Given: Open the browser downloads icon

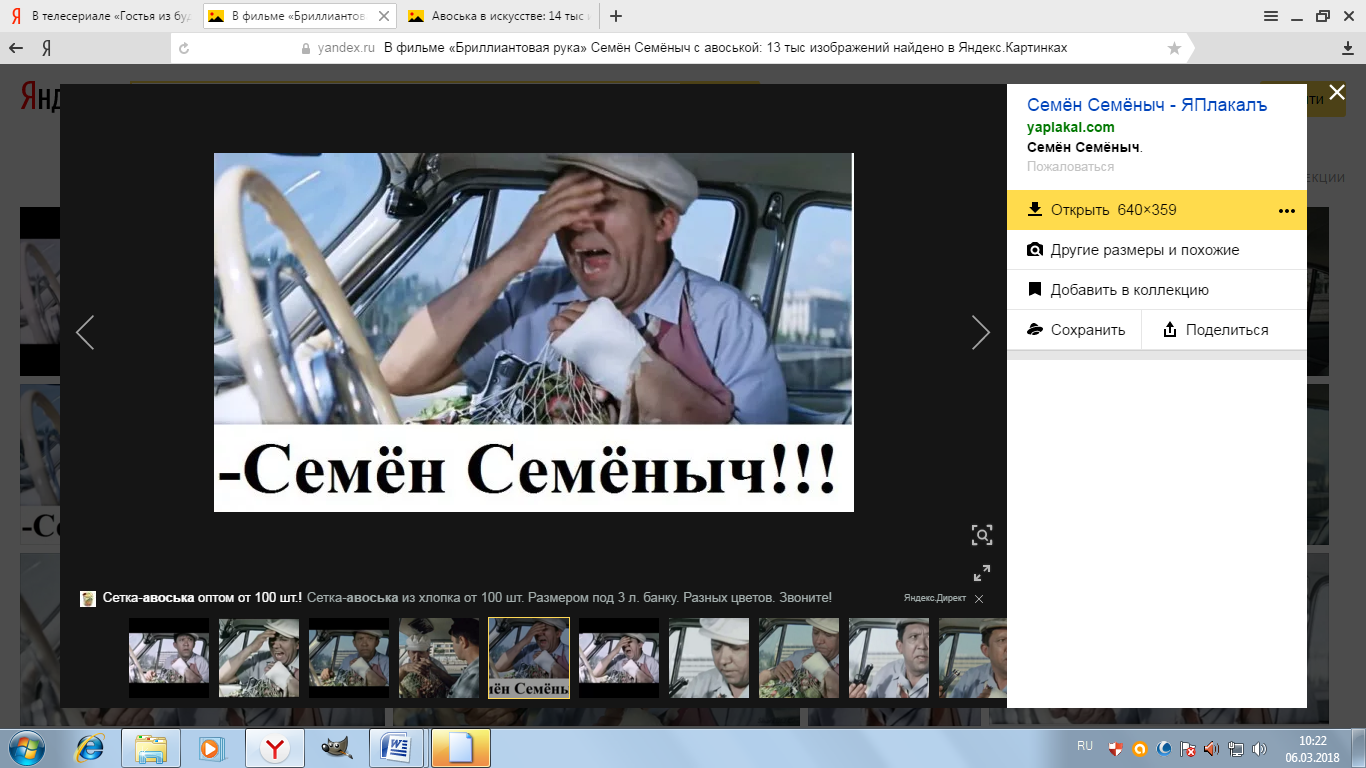Looking at the screenshot, I should pos(1347,48).
